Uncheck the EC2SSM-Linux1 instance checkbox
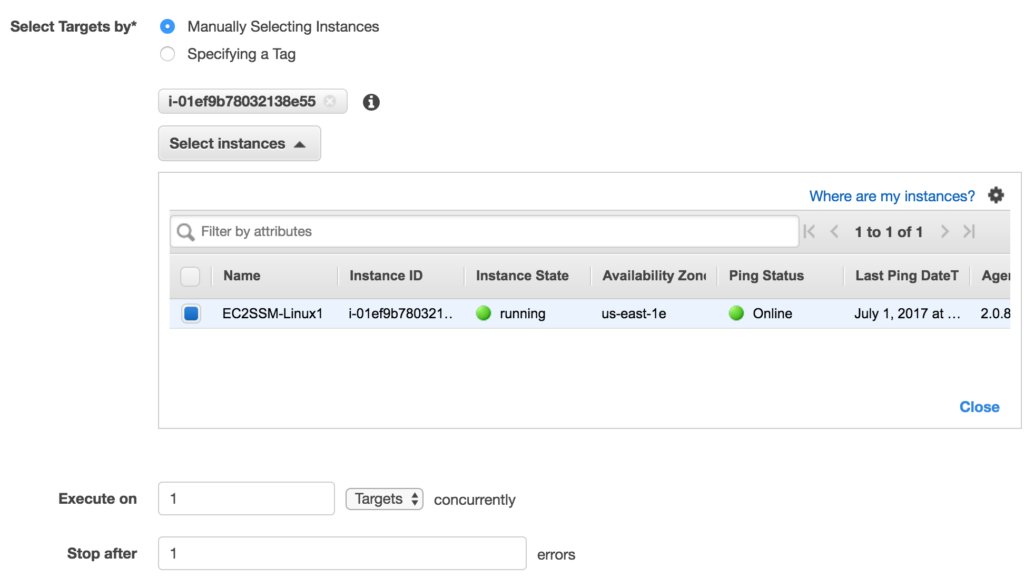 [190, 314]
